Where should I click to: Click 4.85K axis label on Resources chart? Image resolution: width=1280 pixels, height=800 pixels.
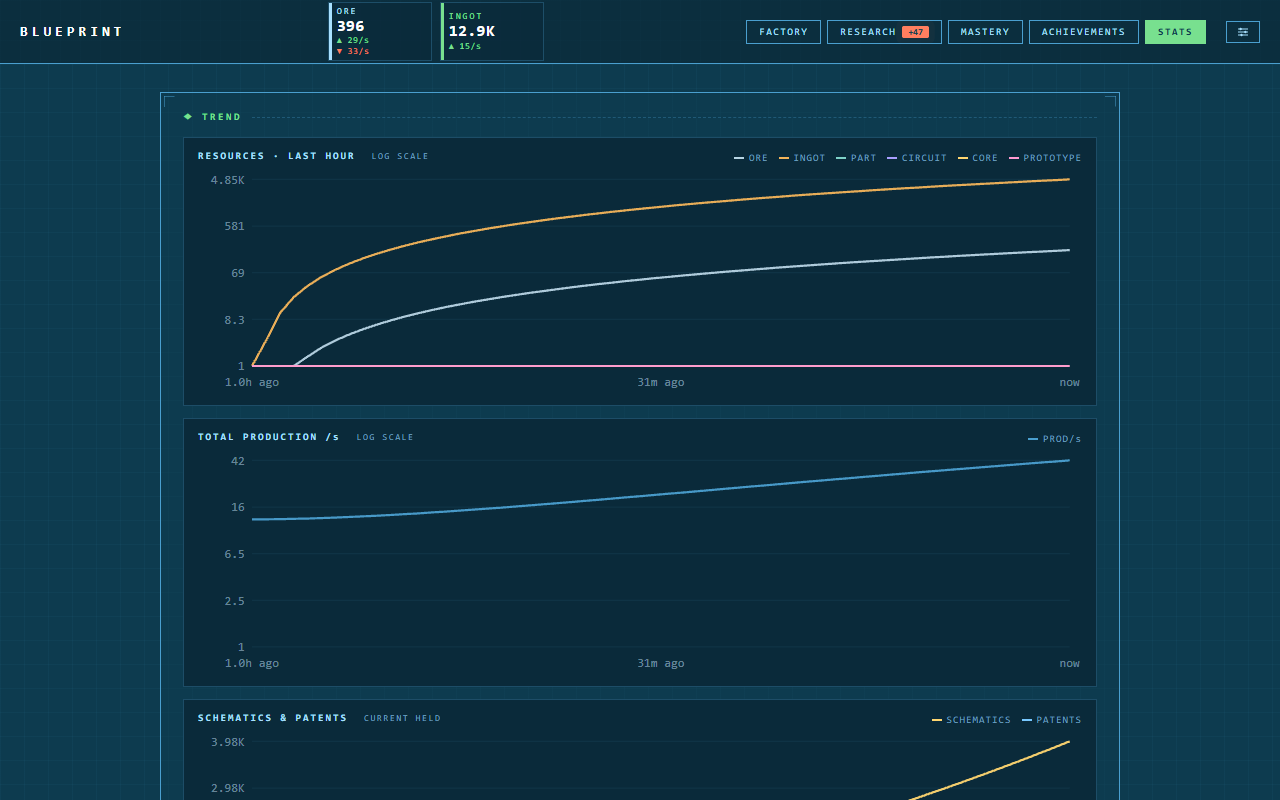[228, 180]
